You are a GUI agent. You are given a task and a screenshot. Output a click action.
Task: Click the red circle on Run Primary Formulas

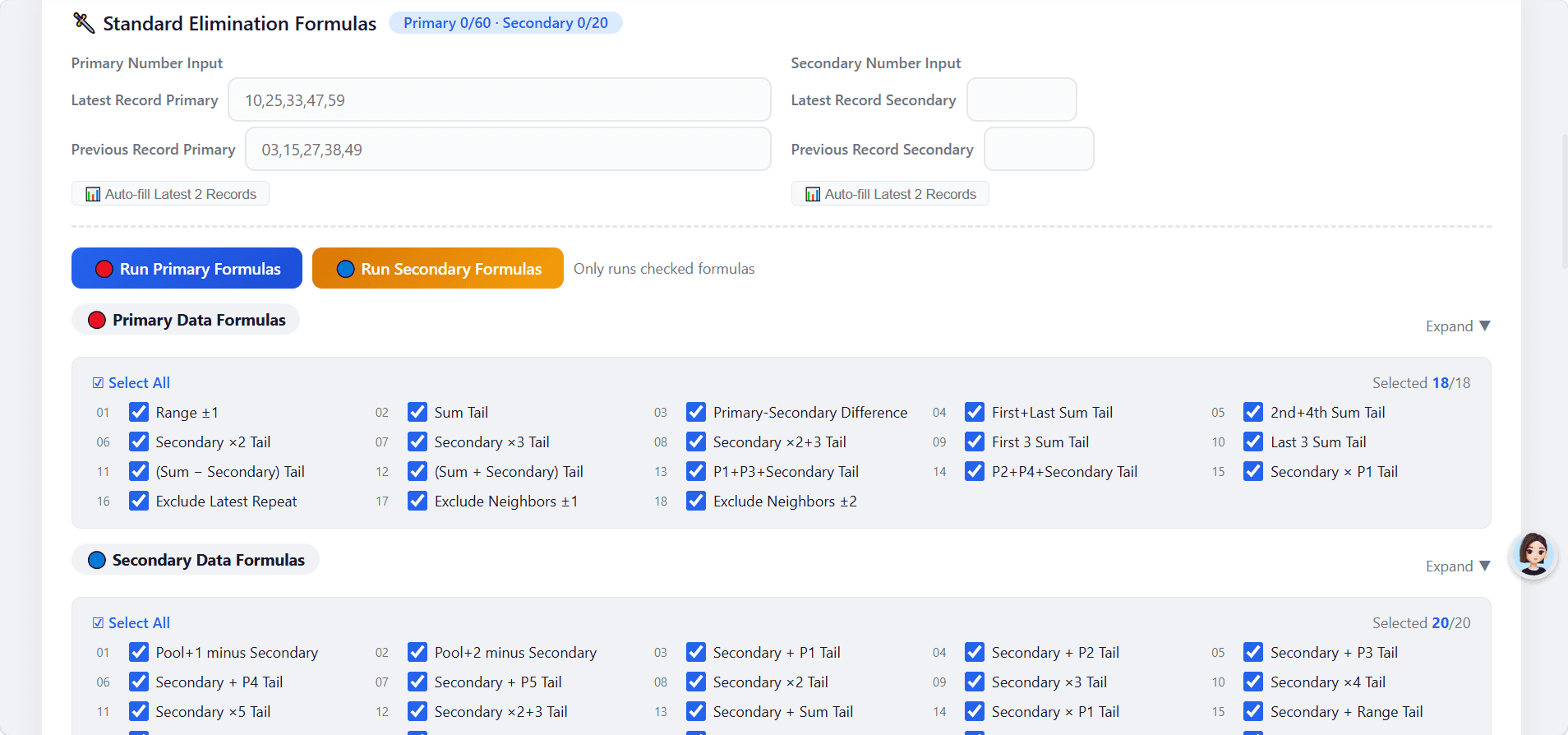(x=104, y=269)
